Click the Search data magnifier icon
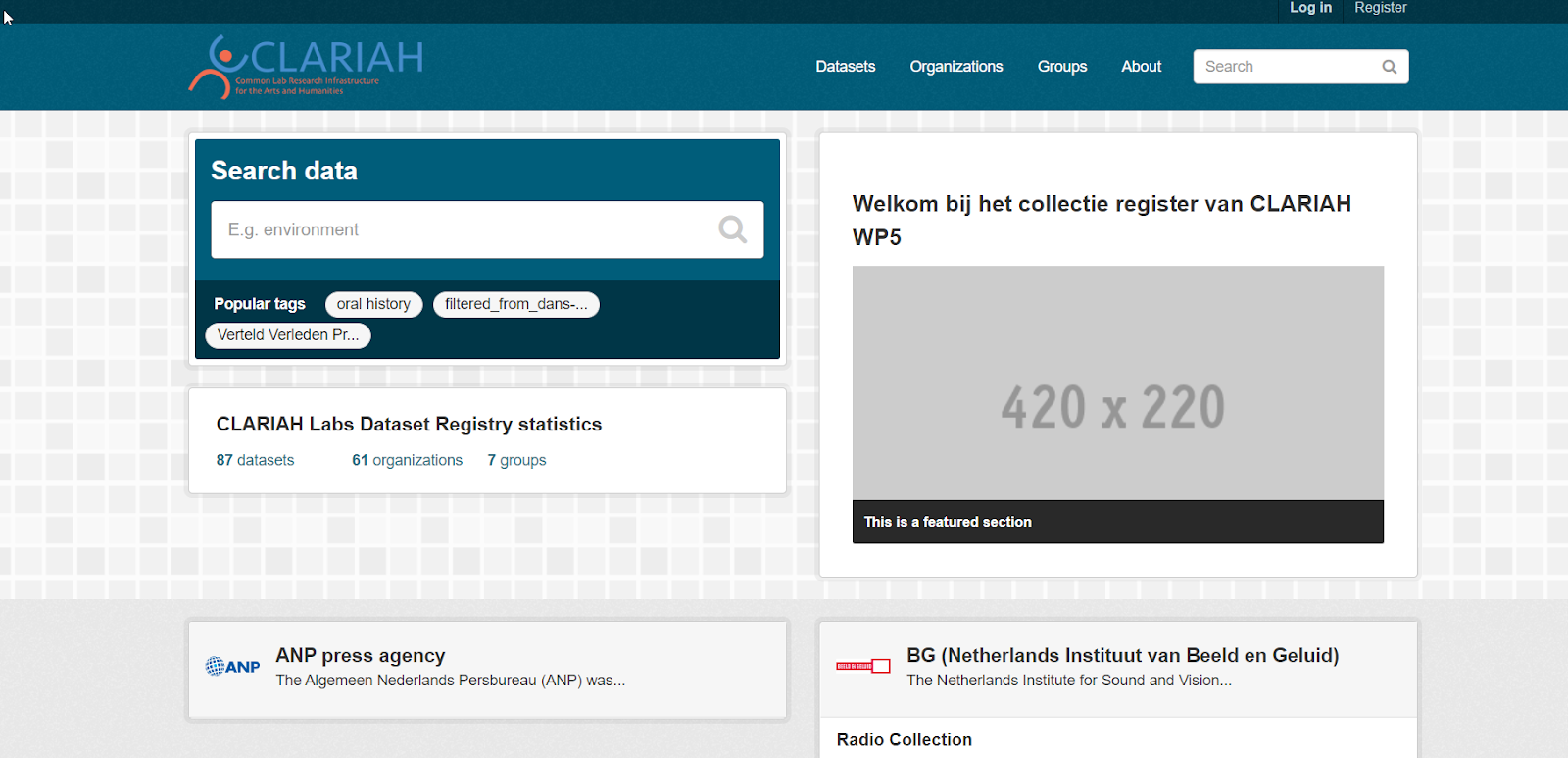 [x=732, y=229]
